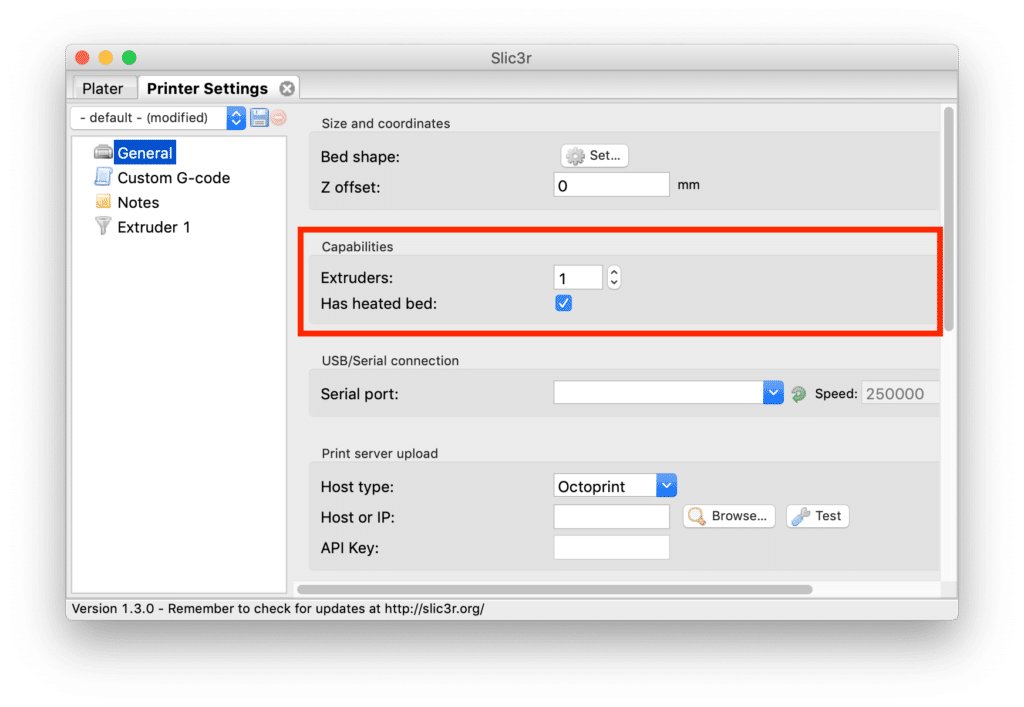
Task: Click the Browse button for host
Action: coord(729,516)
